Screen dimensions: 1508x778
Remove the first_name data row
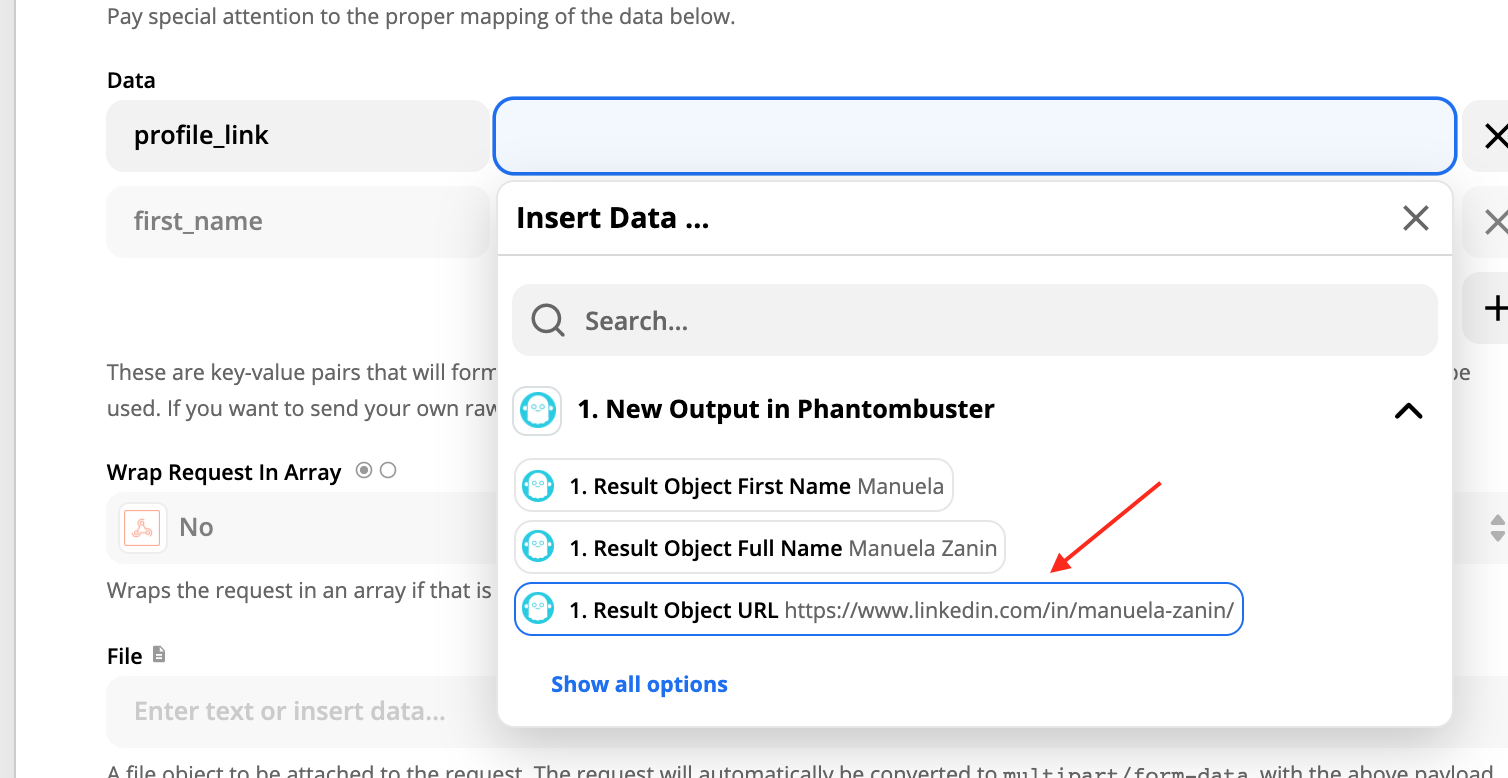point(1494,221)
